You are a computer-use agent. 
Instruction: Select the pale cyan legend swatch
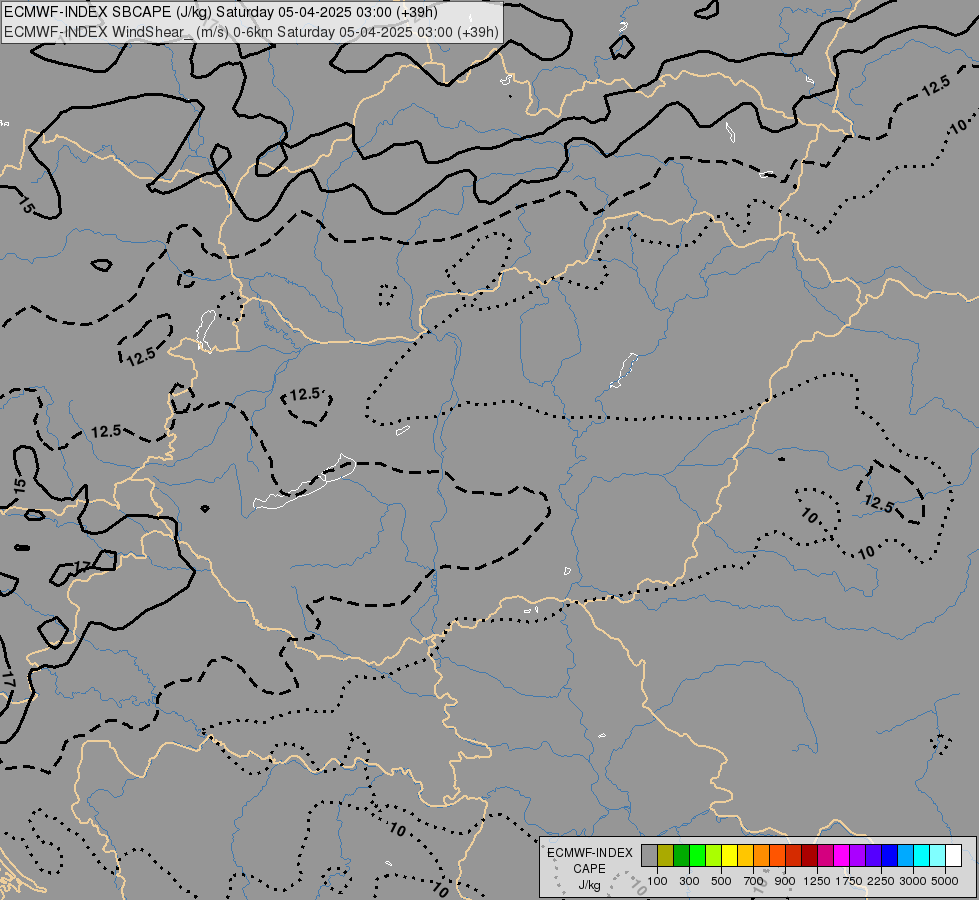pos(937,856)
